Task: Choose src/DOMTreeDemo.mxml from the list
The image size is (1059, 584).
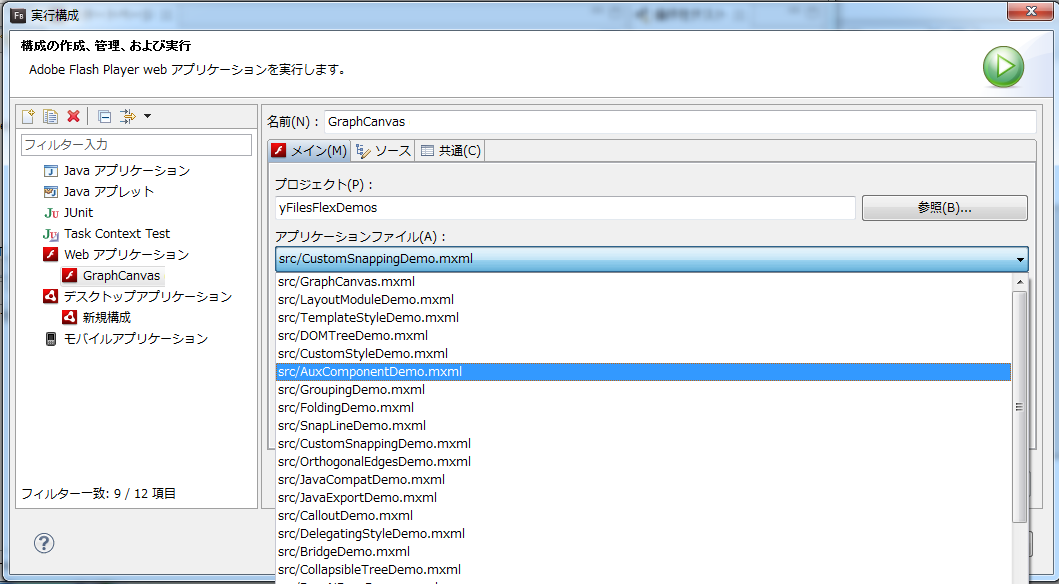Action: (x=643, y=336)
